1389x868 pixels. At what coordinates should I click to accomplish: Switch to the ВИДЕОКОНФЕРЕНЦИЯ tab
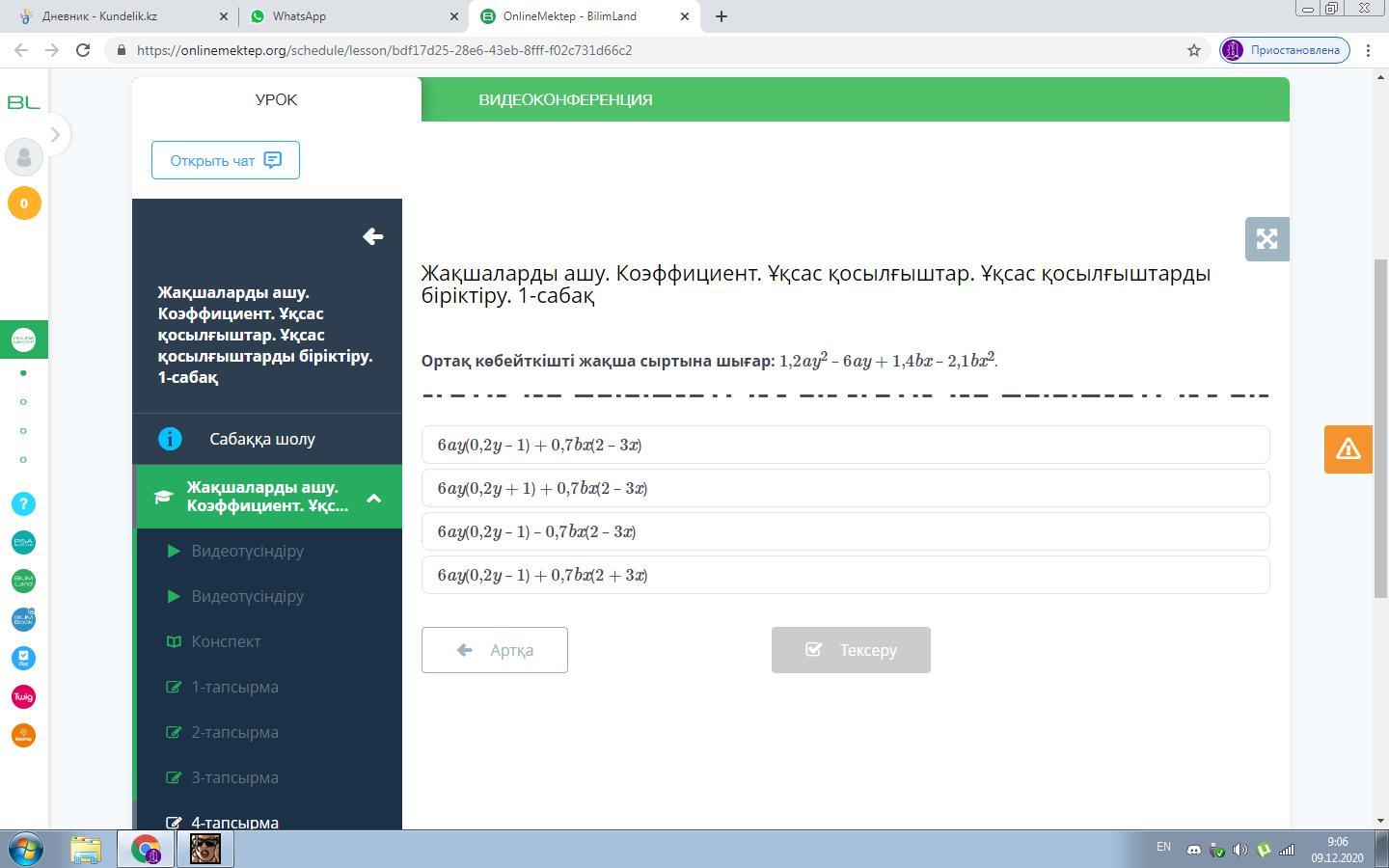(x=565, y=99)
